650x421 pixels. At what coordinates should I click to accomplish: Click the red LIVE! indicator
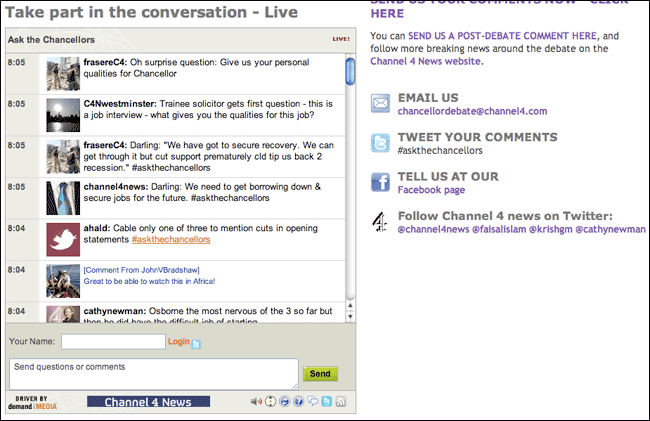[341, 39]
